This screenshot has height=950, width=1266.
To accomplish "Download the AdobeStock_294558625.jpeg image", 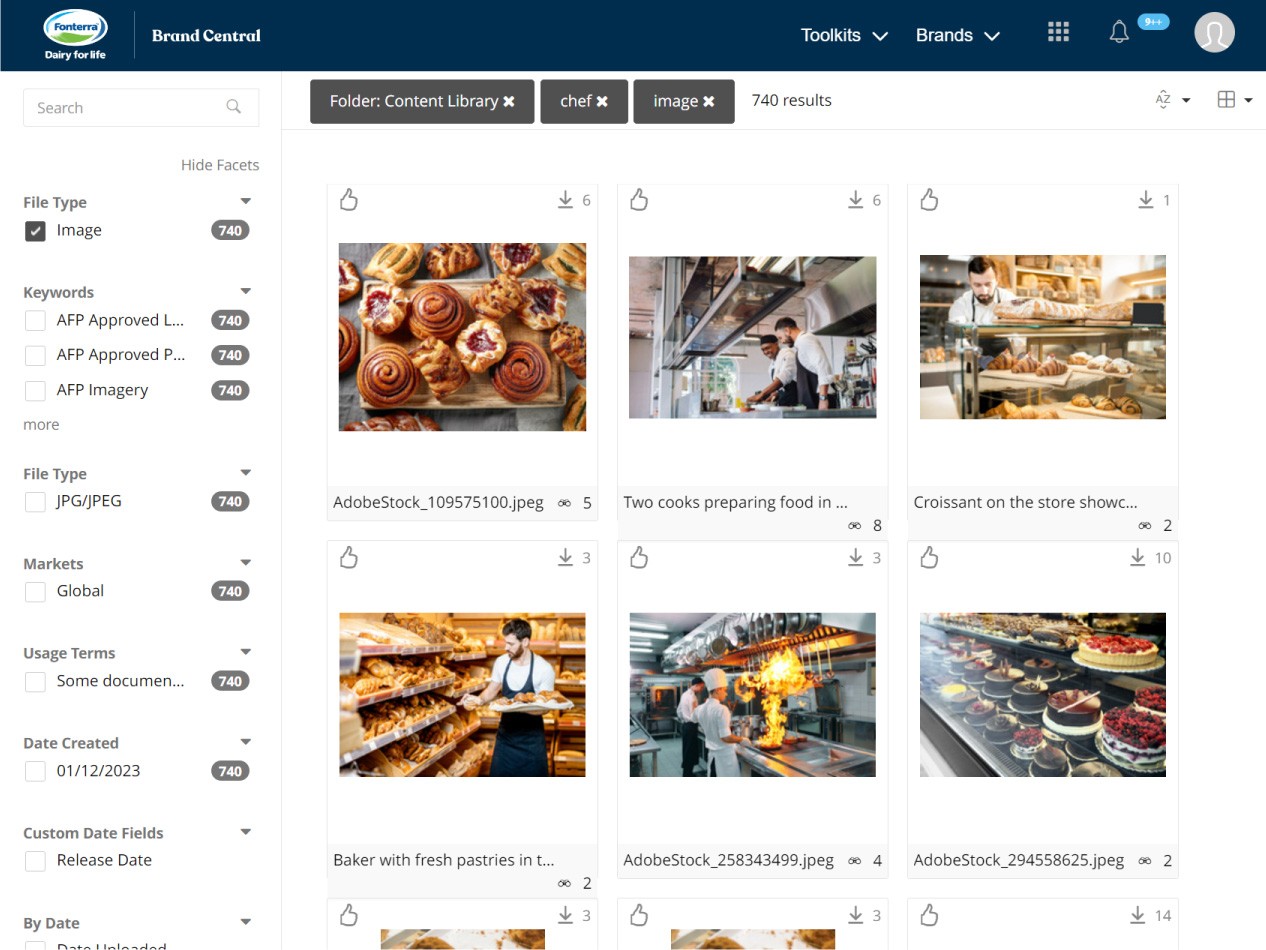I will coord(1138,558).
